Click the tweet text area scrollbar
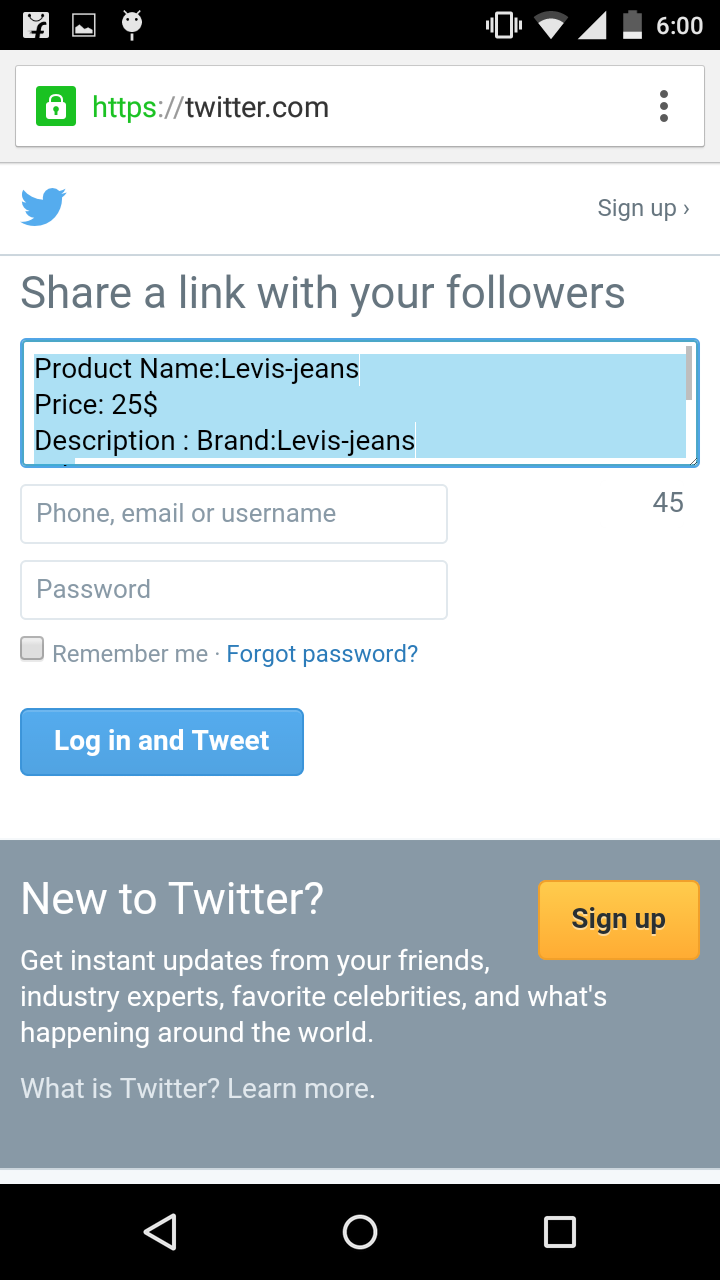Viewport: 720px width, 1280px height. (689, 374)
